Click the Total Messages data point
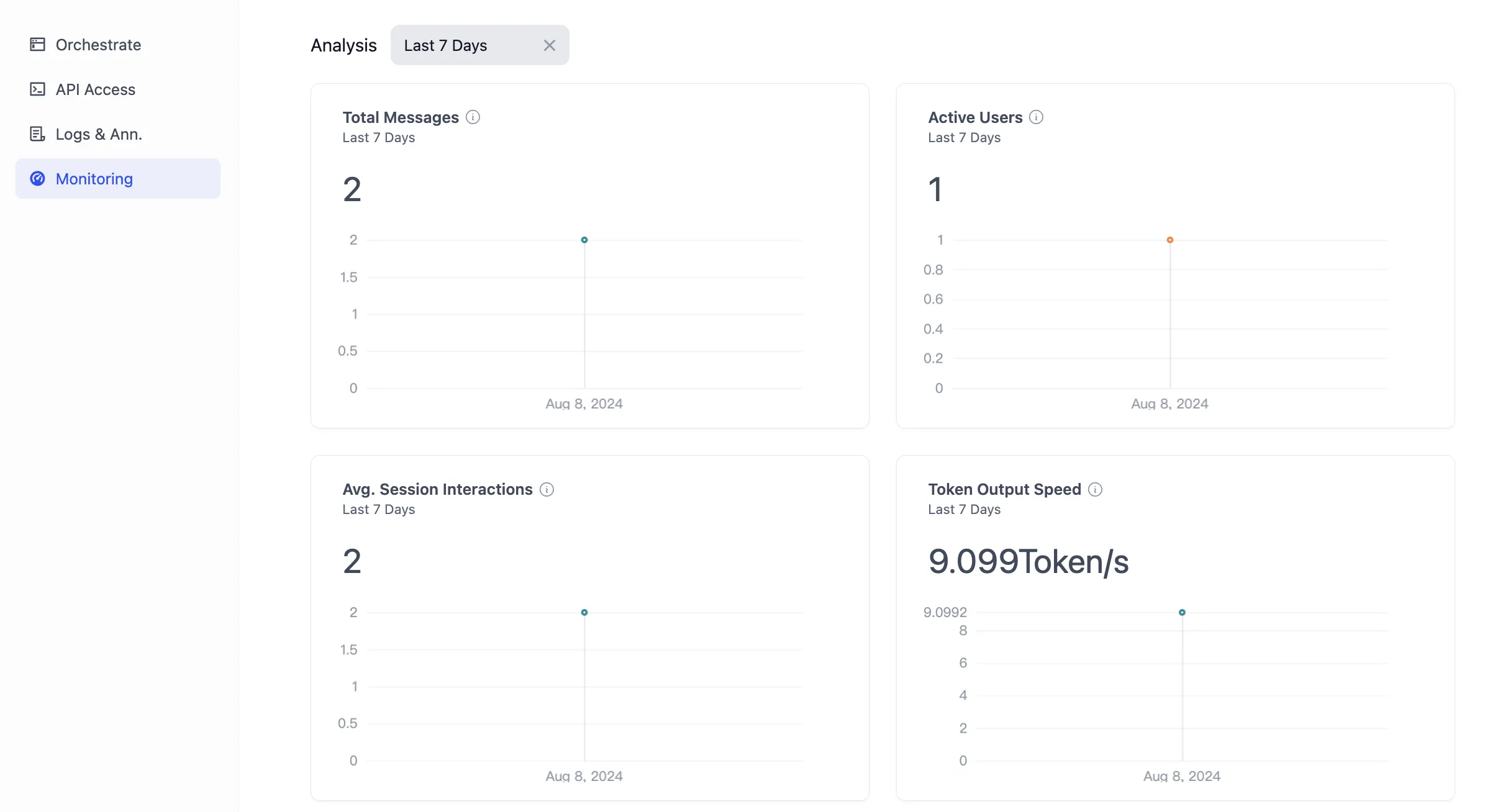Screen dimensions: 1498x812 pyautogui.click(x=584, y=240)
